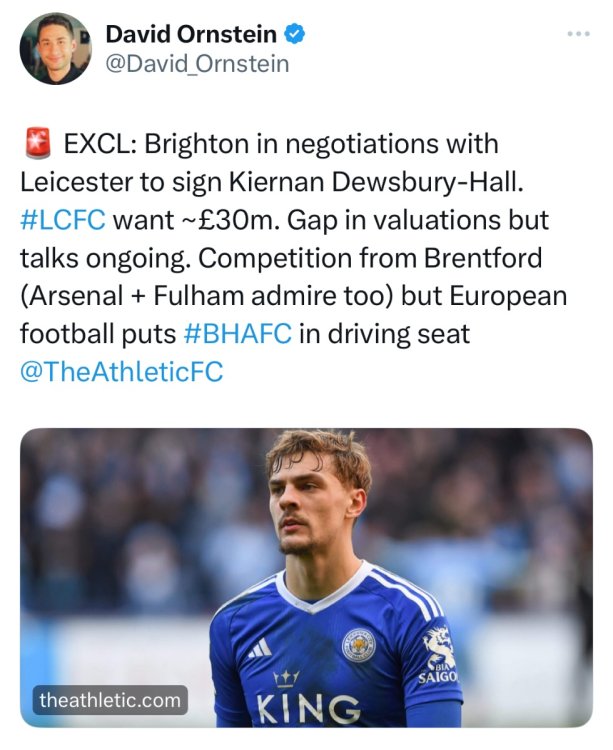The height and width of the screenshot is (750, 613).
Task: Open David Ornstein's profile avatar
Action: tap(55, 49)
